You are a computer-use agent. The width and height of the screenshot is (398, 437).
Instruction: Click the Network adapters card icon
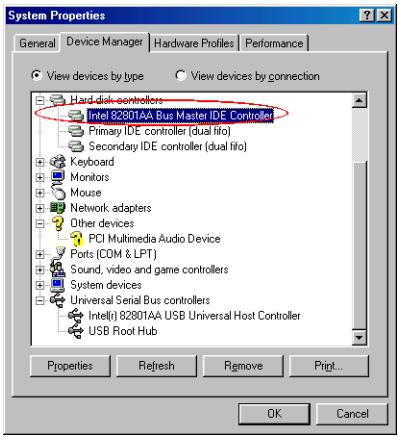point(58,208)
